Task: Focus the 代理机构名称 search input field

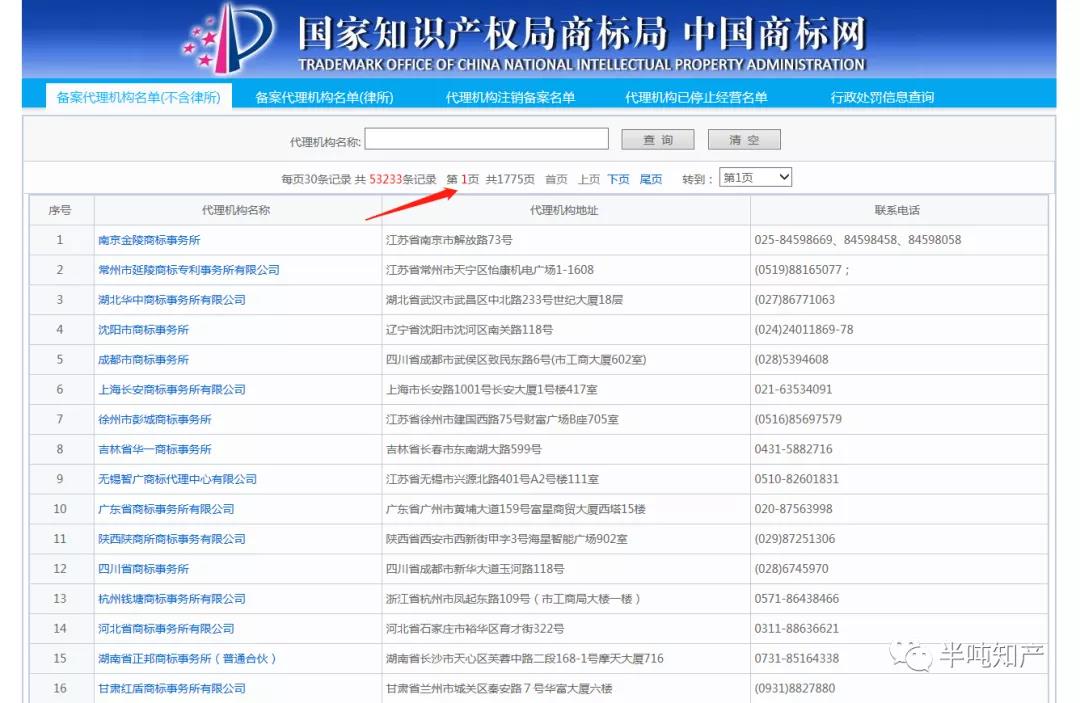Action: (487, 140)
